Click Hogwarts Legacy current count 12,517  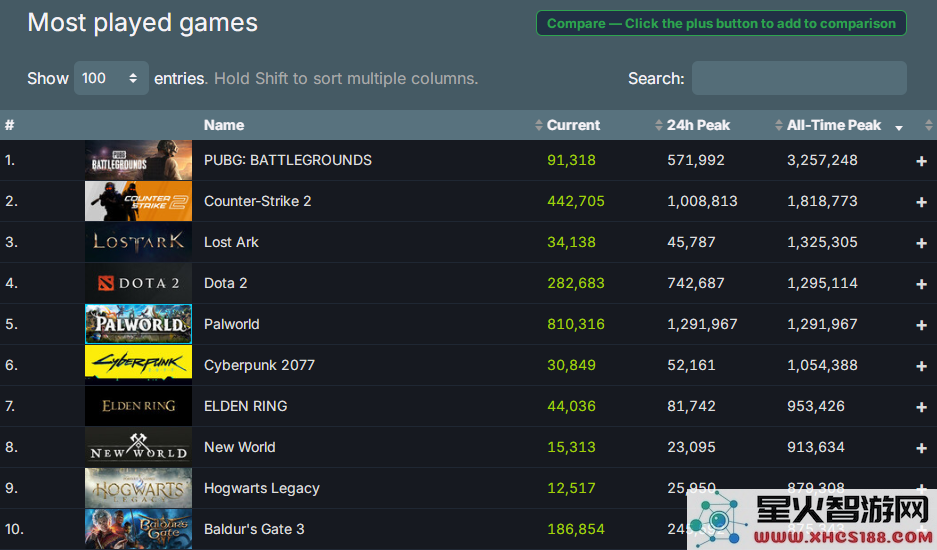point(571,488)
